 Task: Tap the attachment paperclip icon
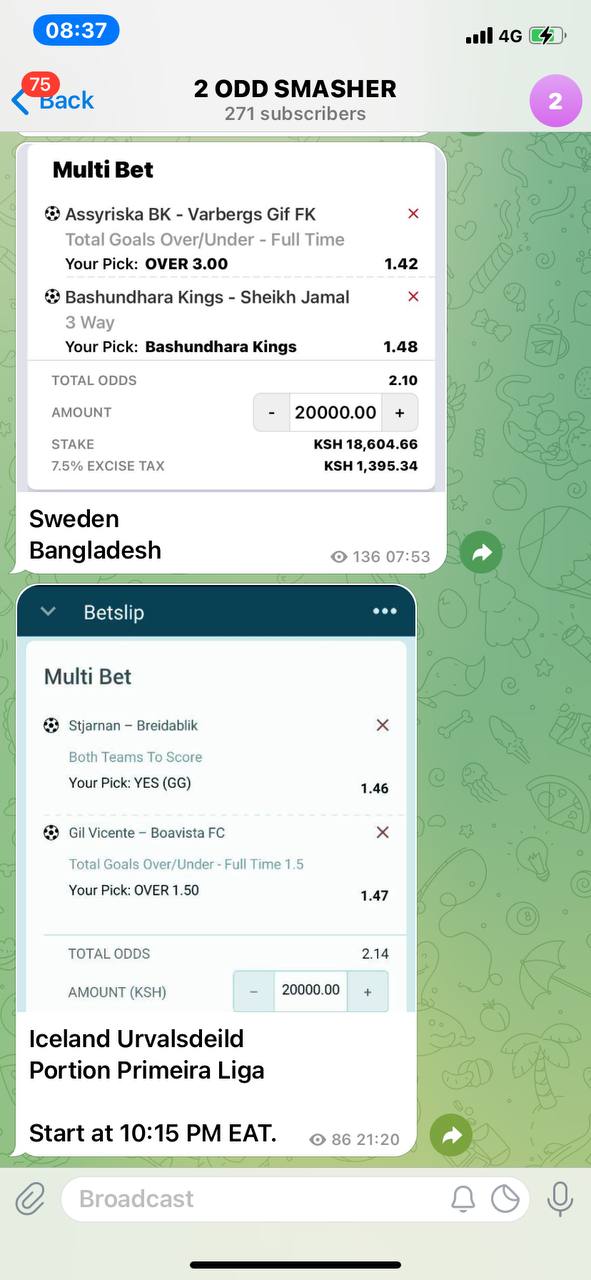[31, 1198]
